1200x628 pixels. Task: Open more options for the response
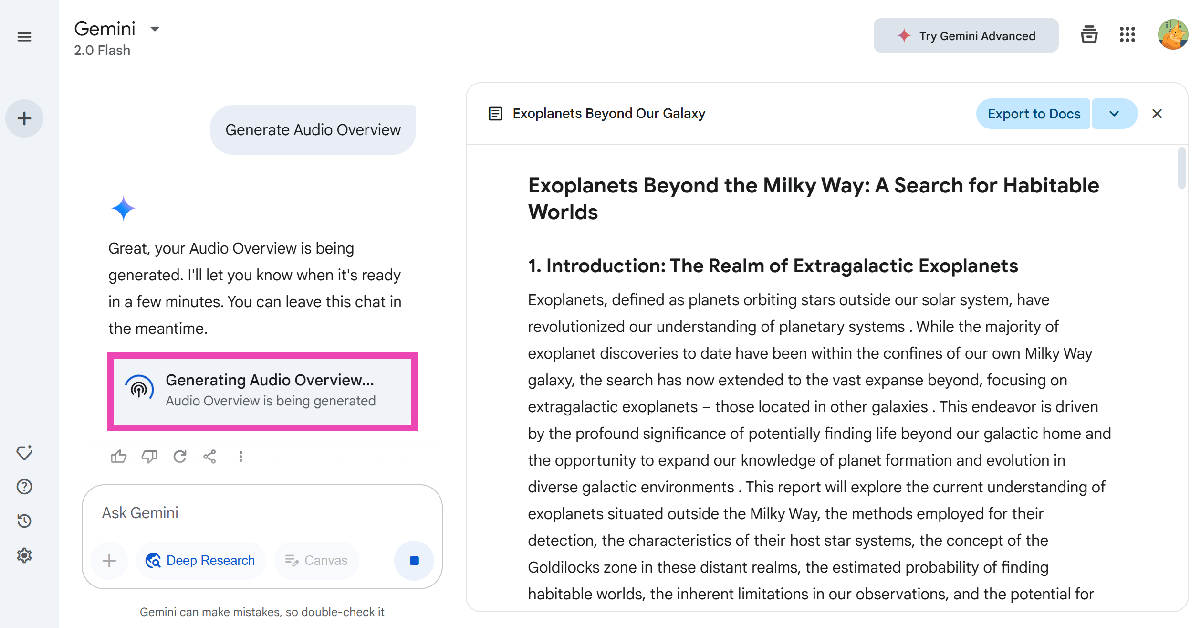241,456
